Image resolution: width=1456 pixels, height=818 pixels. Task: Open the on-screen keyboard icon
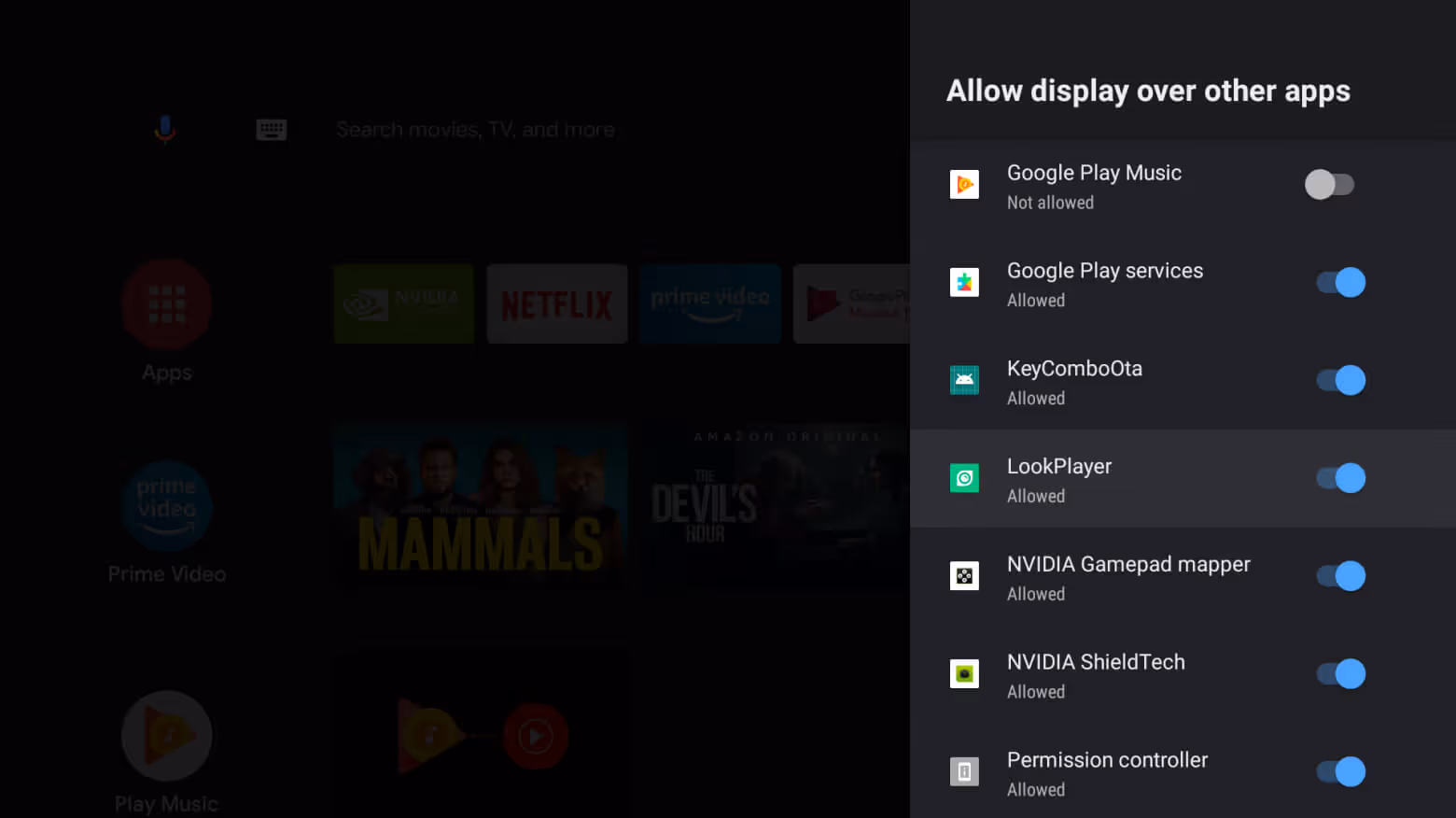(271, 129)
